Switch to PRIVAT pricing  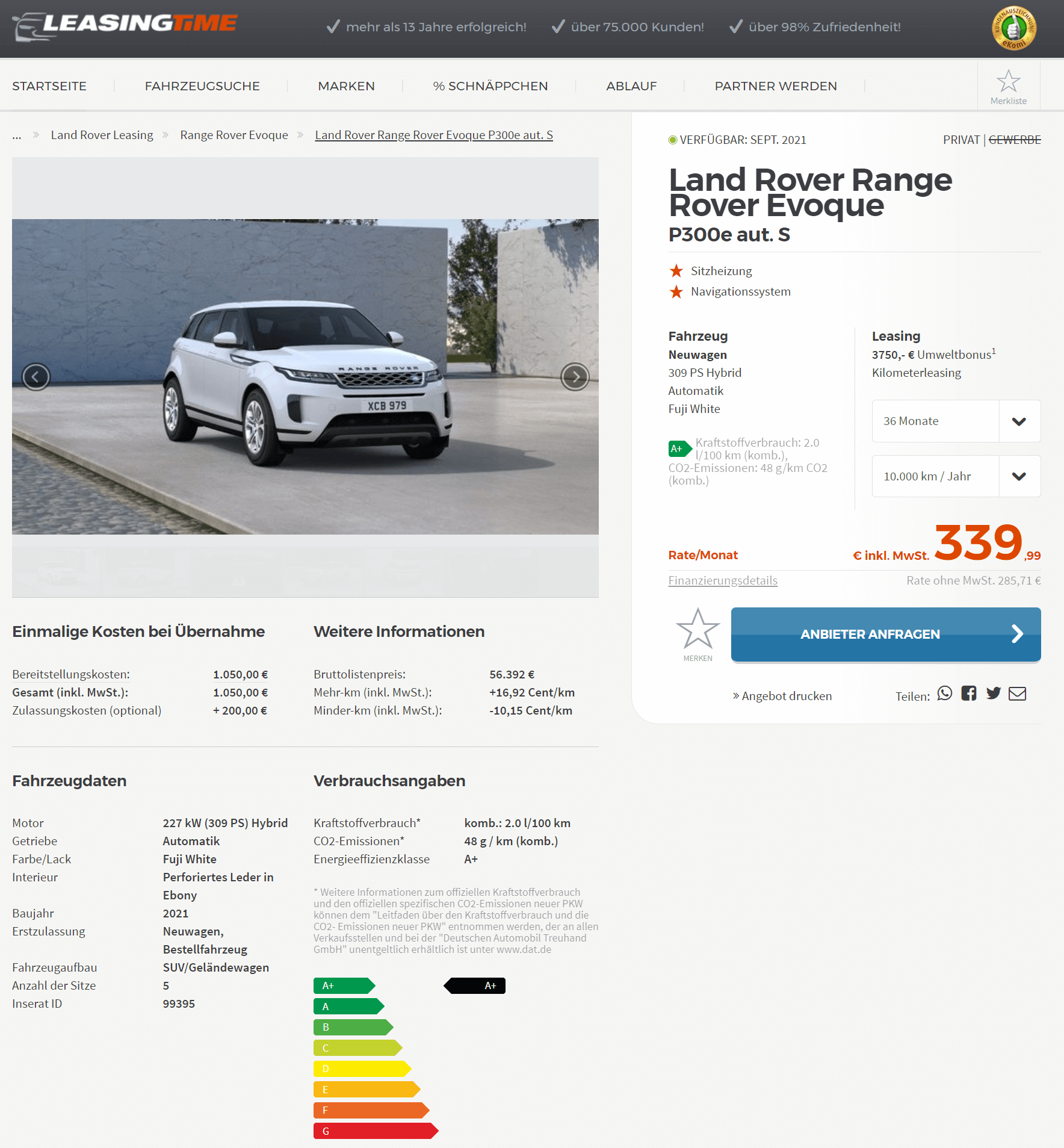point(961,140)
